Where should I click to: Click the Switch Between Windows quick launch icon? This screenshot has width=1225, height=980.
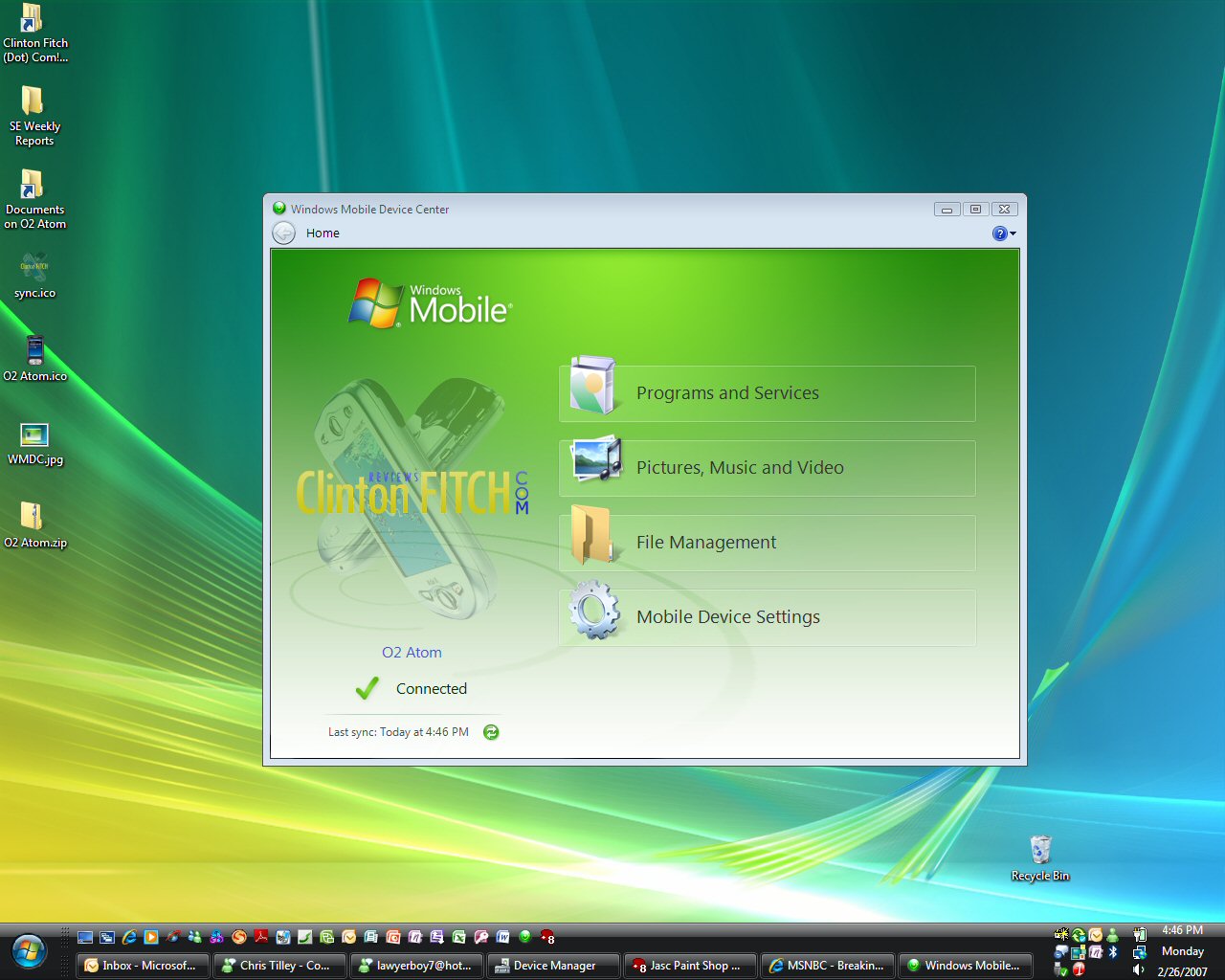coord(107,938)
